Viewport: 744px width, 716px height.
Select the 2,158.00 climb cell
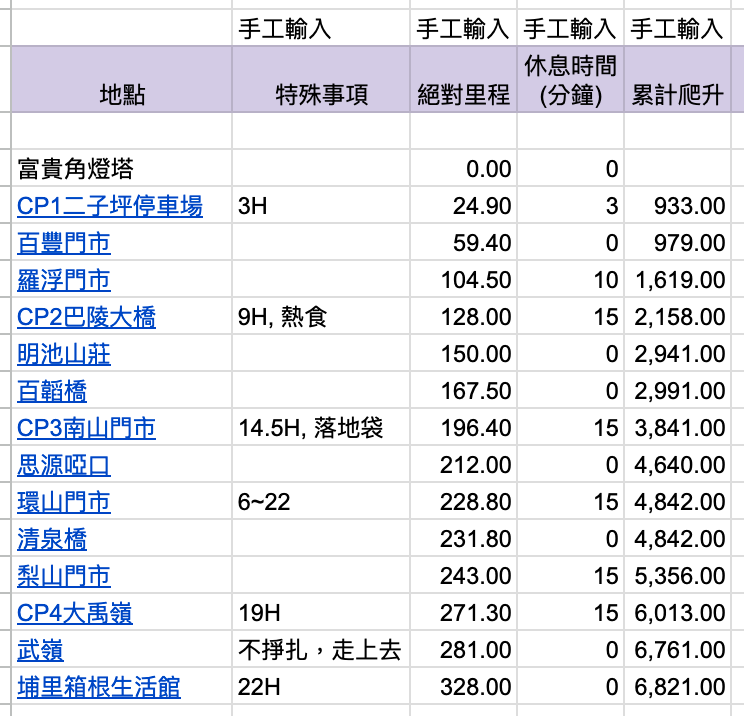click(x=678, y=316)
